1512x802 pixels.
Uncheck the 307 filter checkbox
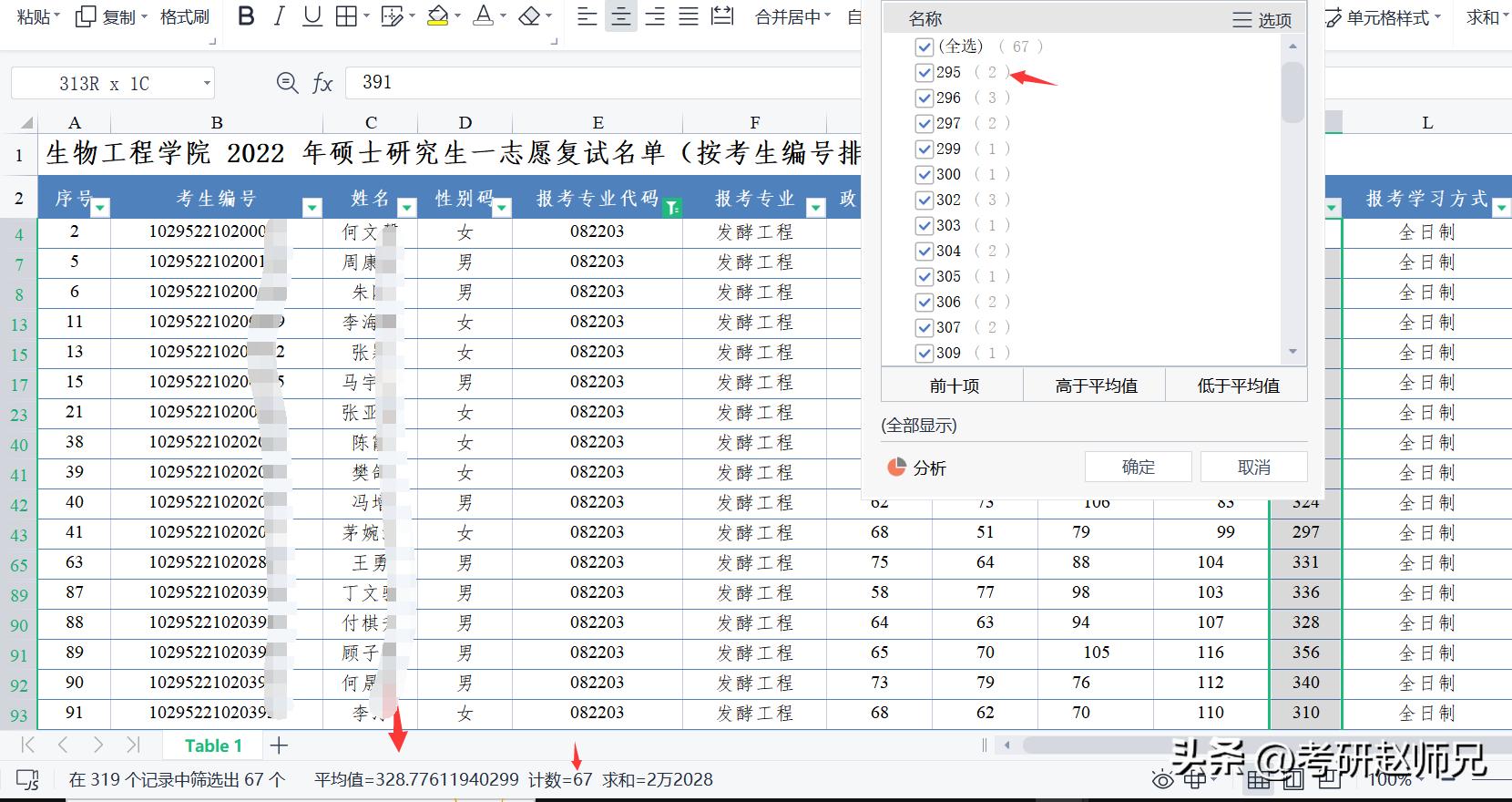click(925, 327)
